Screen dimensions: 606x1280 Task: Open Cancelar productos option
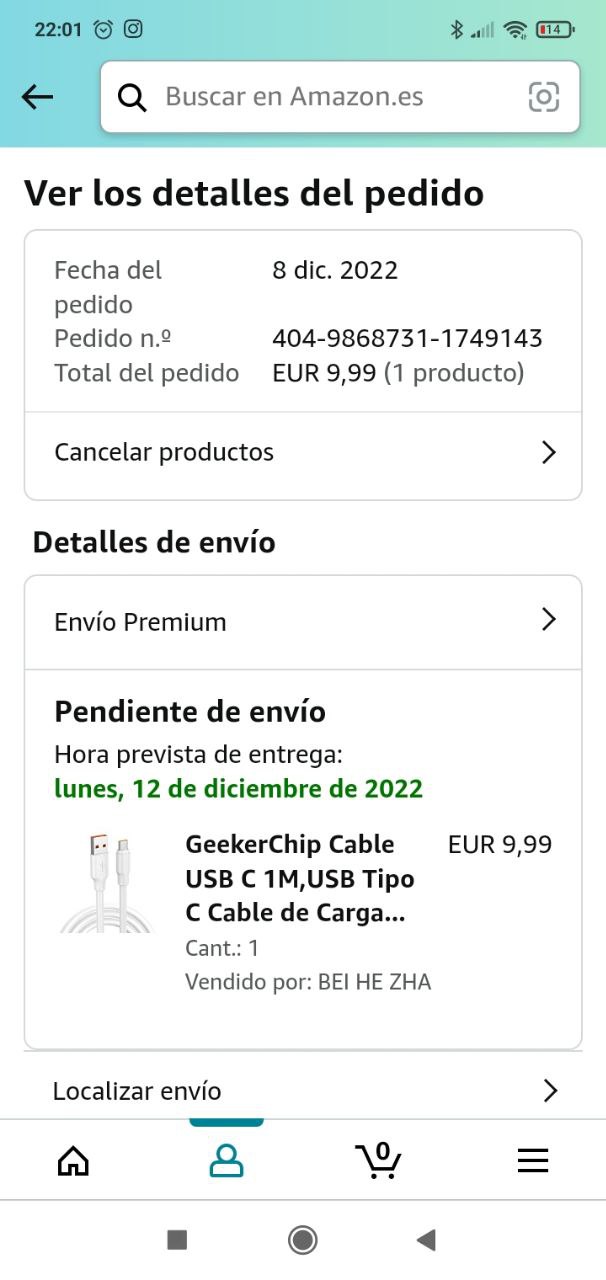point(164,453)
